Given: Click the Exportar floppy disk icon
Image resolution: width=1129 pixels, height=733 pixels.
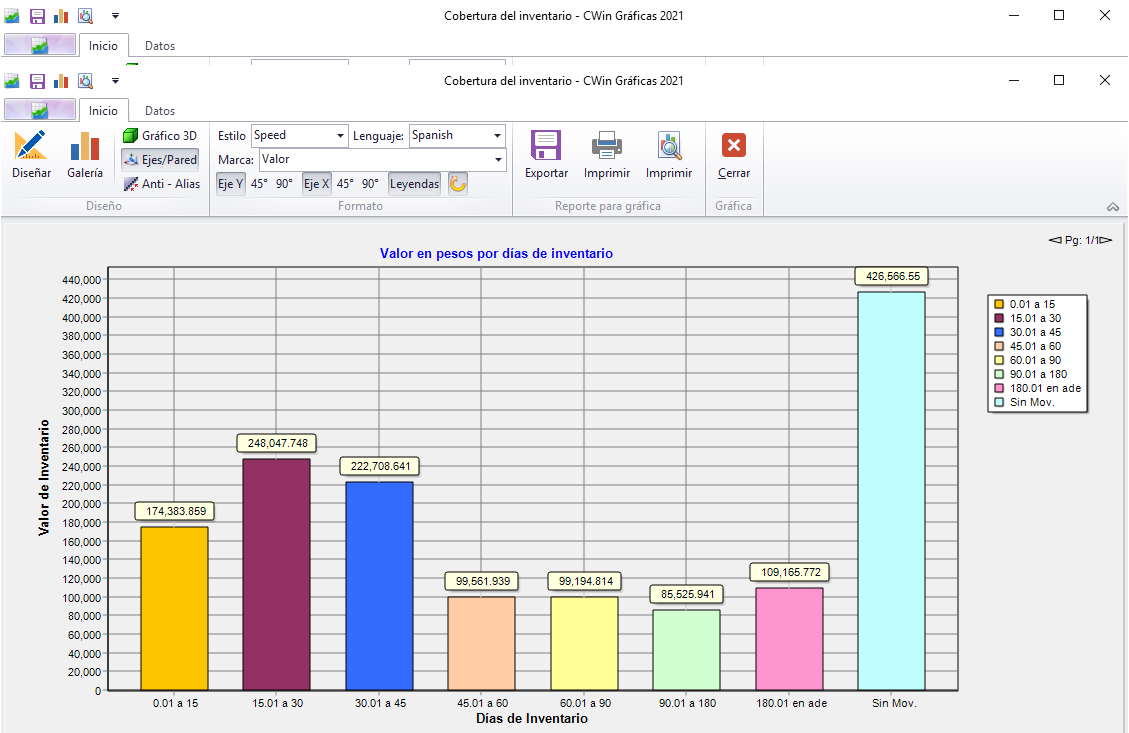Looking at the screenshot, I should (546, 147).
